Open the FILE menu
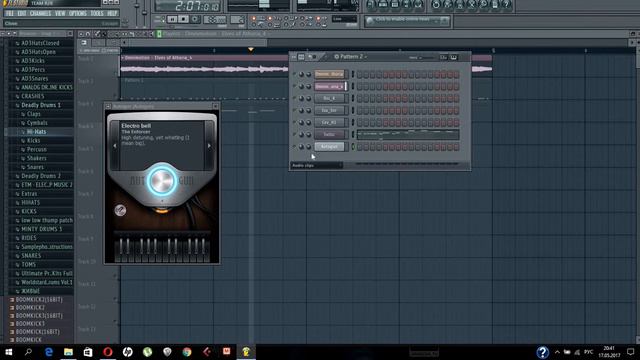 [x=9, y=13]
